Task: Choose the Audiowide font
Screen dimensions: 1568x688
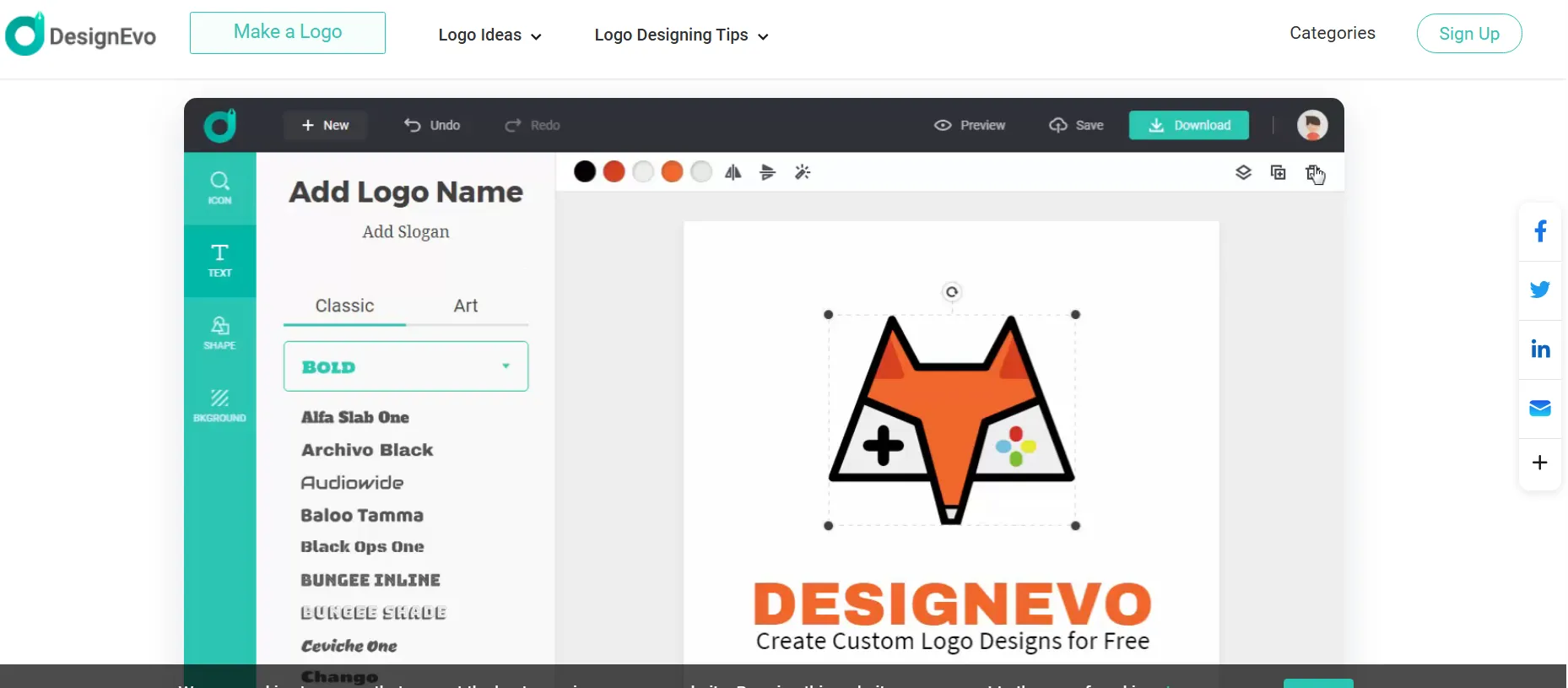Action: click(353, 483)
